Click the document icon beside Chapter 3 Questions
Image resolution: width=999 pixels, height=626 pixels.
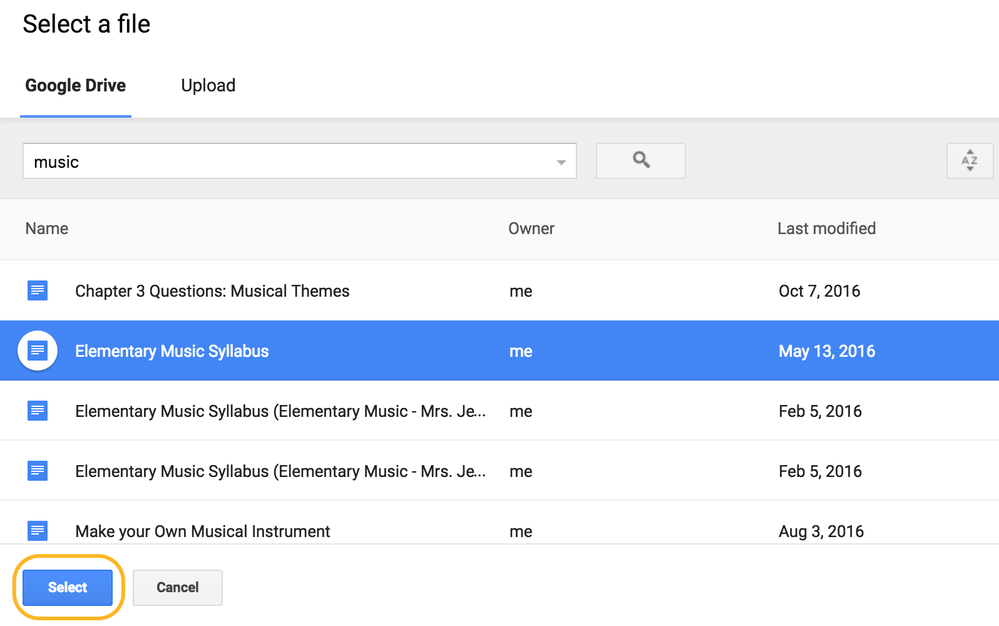(38, 291)
